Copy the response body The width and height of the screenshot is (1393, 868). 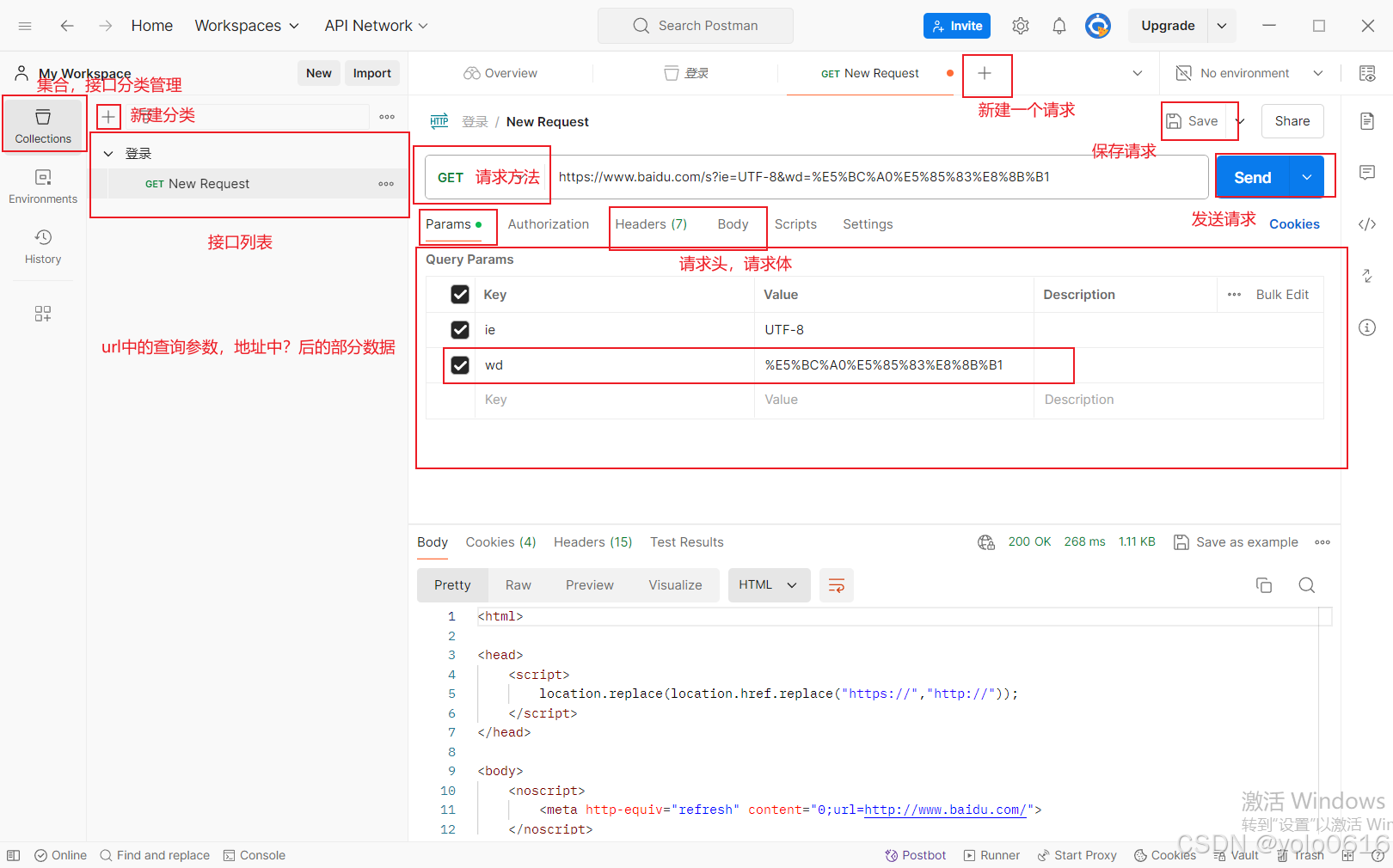point(1264,585)
